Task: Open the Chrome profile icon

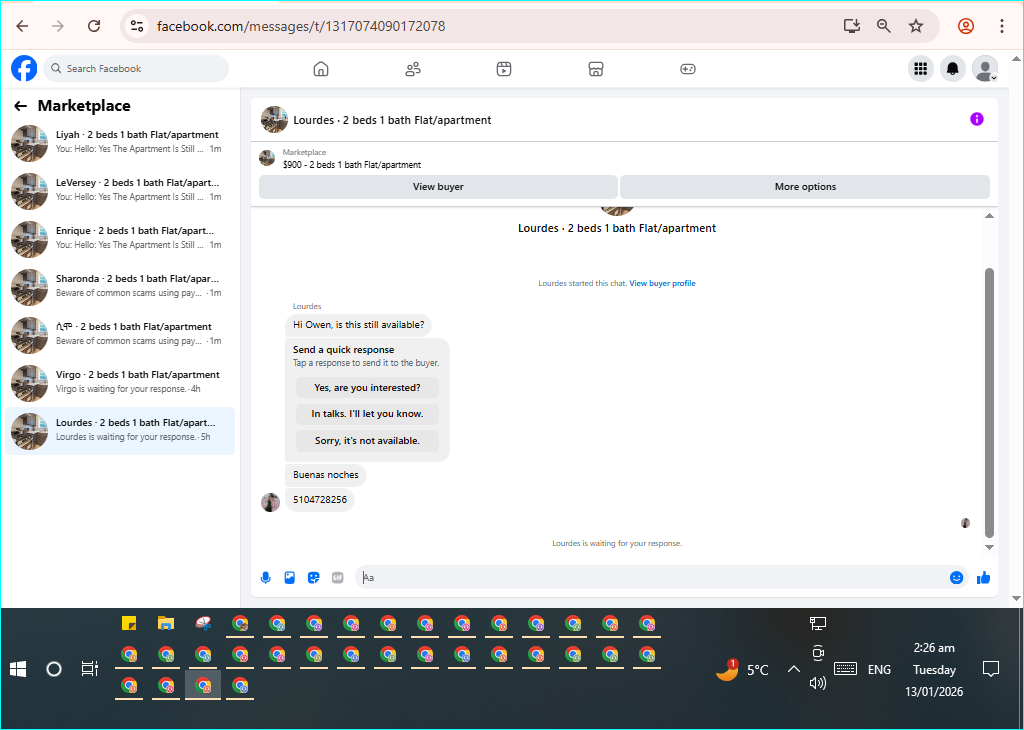Action: pyautogui.click(x=966, y=26)
